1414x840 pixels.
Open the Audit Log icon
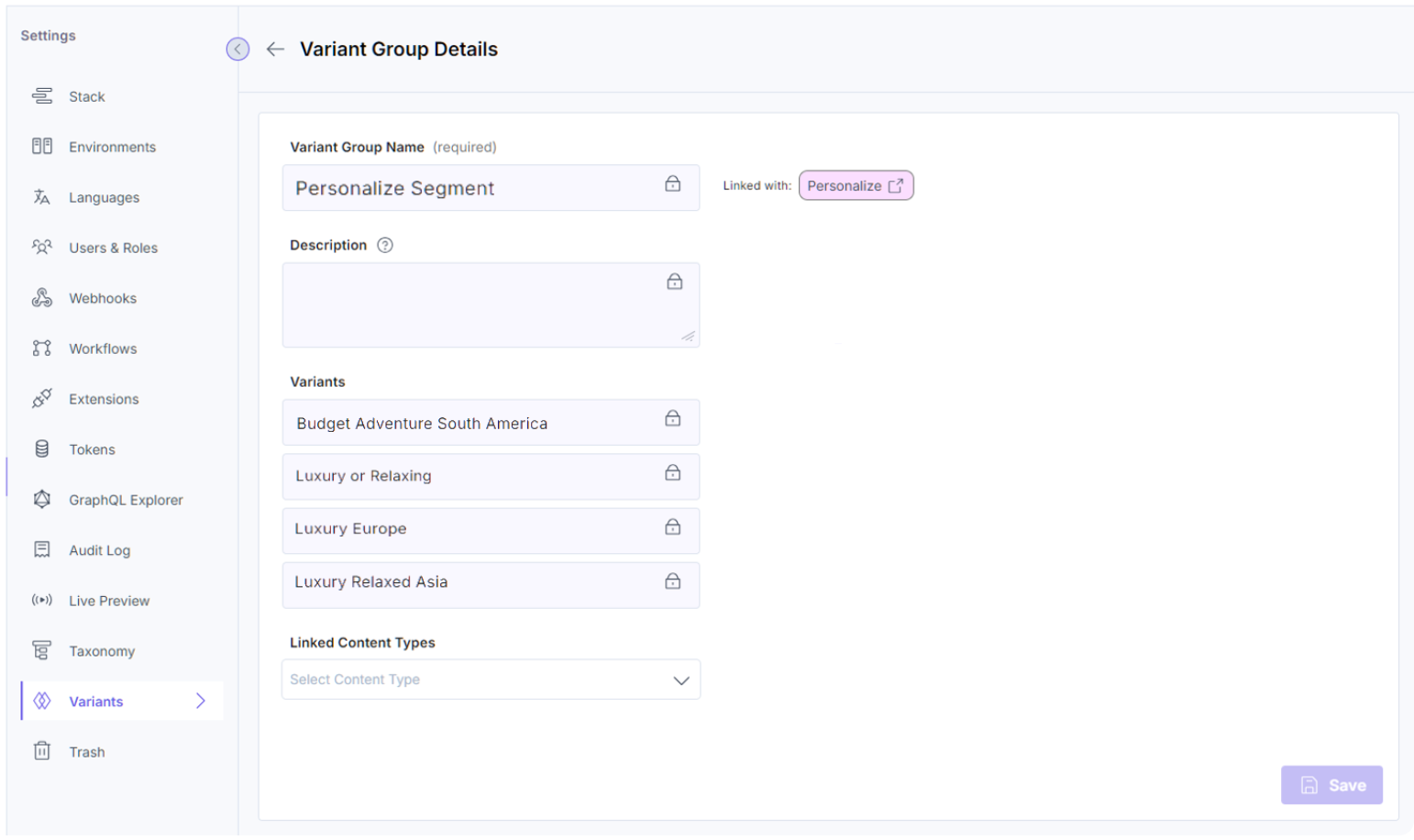click(x=42, y=550)
